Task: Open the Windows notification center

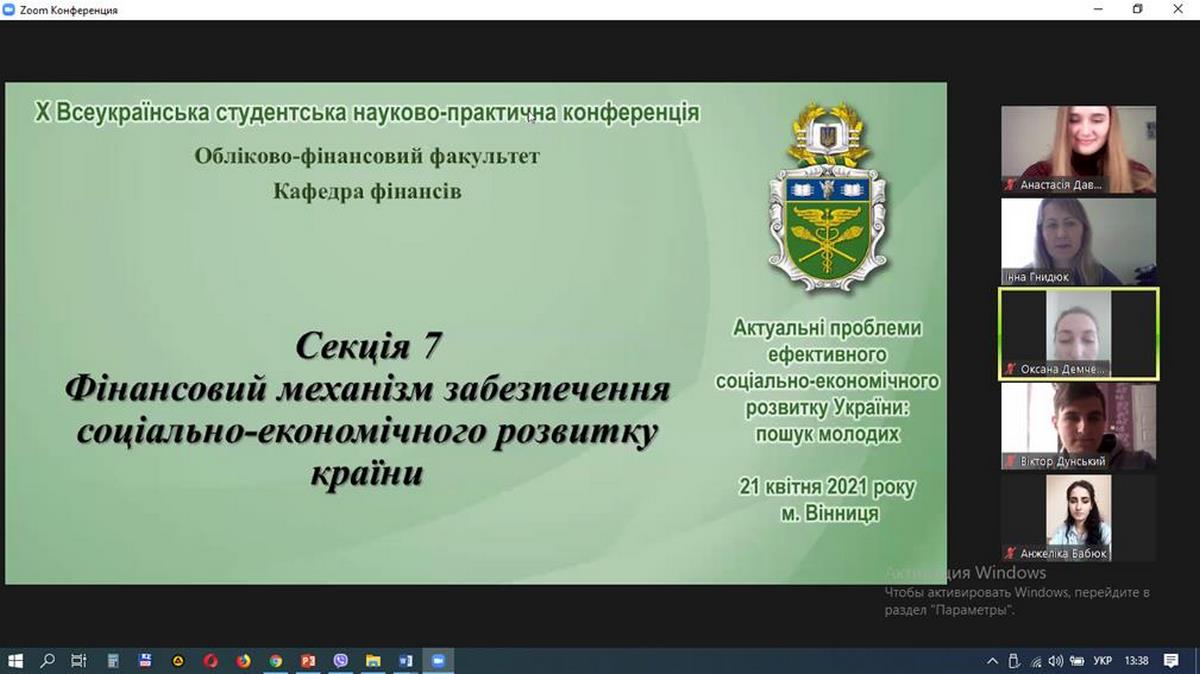Action: pos(1172,661)
